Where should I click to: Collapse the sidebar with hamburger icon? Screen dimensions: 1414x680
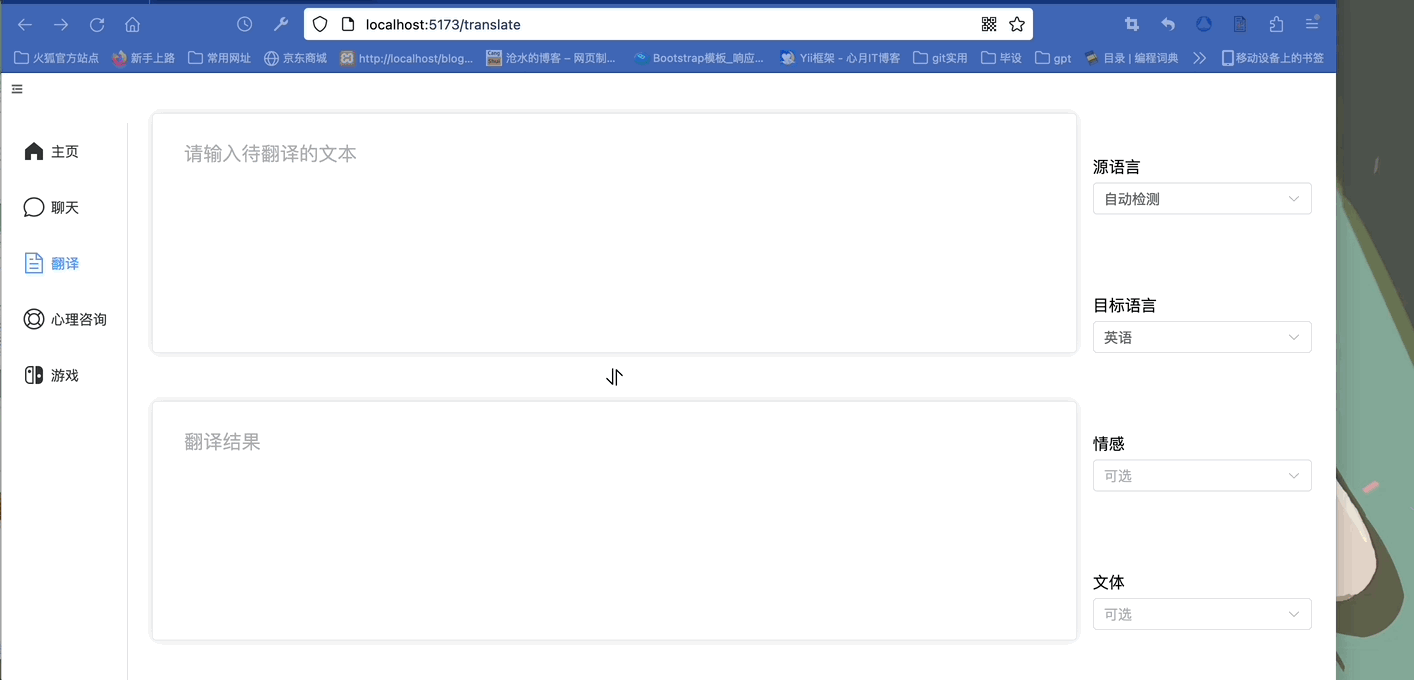click(x=17, y=89)
